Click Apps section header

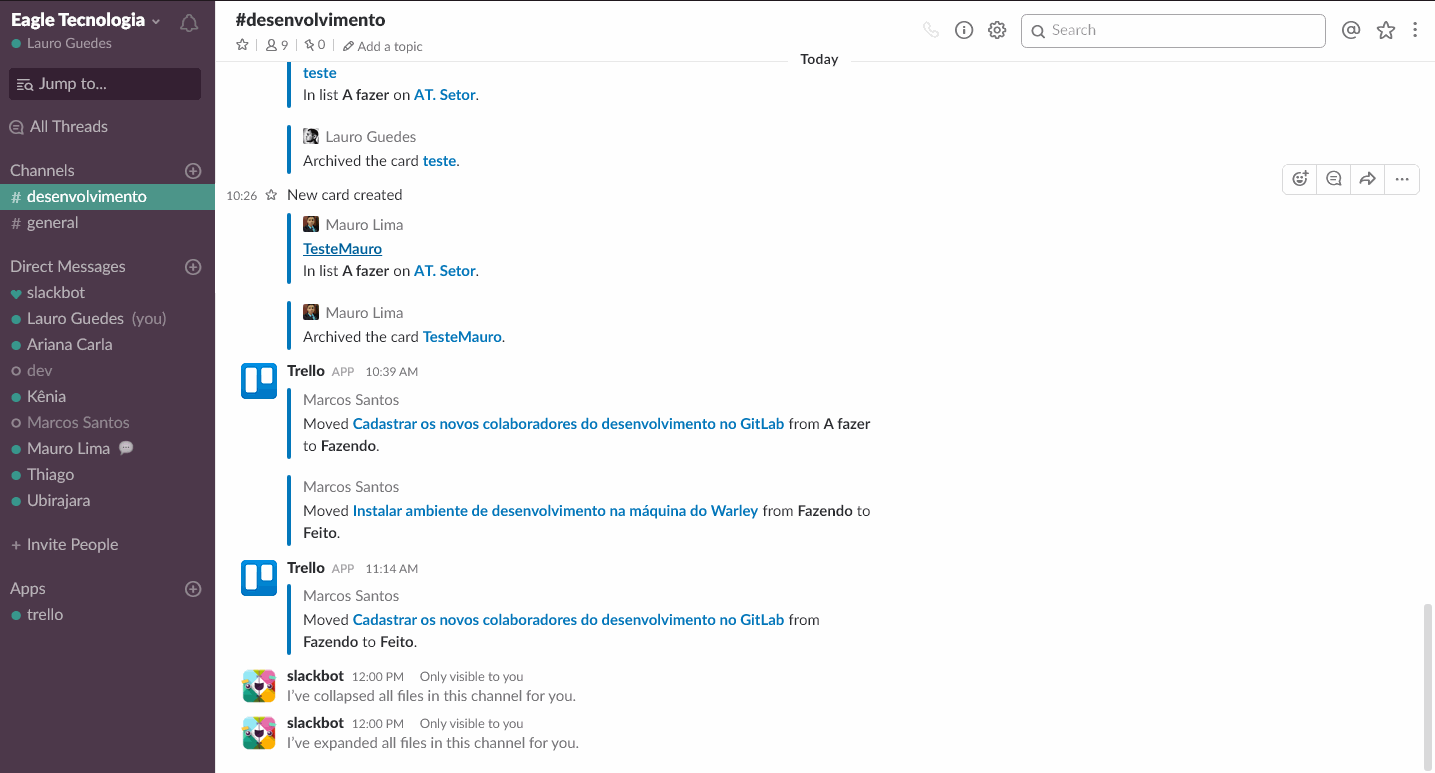28,589
